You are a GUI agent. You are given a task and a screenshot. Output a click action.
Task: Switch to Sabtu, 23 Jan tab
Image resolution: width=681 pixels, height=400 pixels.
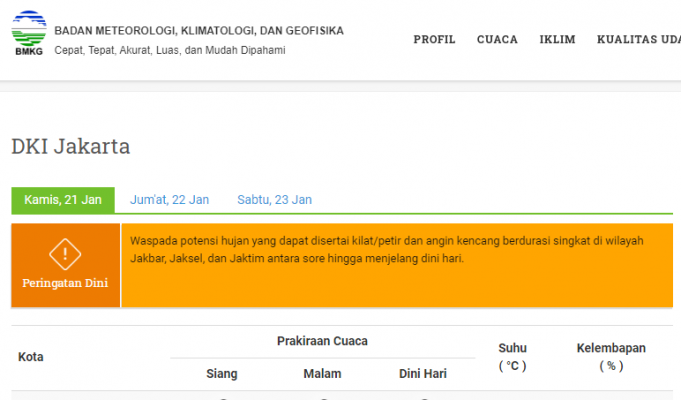click(x=274, y=200)
